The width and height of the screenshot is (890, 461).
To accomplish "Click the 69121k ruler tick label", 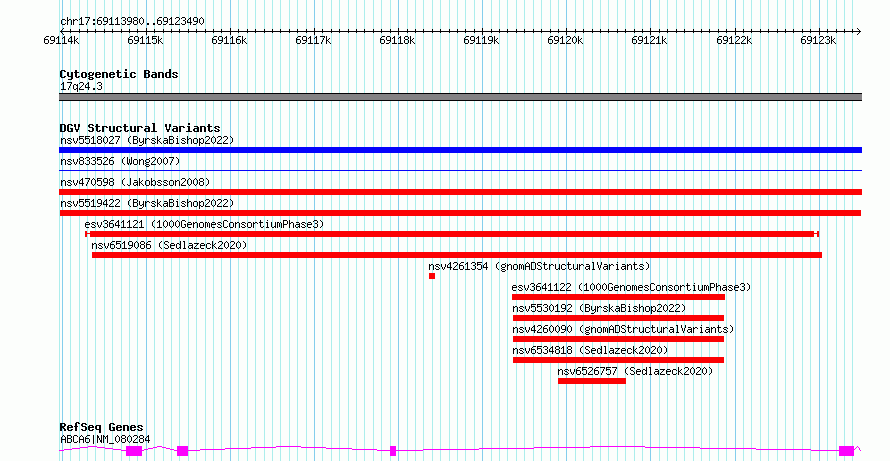I will 649,41.
